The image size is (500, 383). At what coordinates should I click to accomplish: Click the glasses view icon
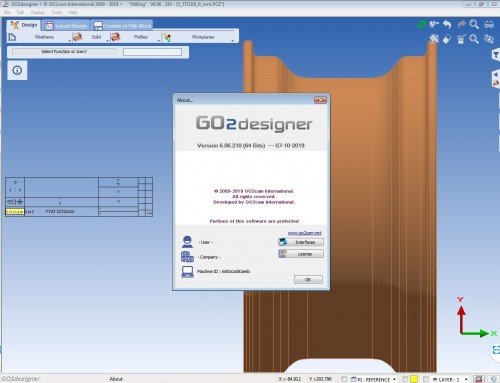[x=489, y=24]
